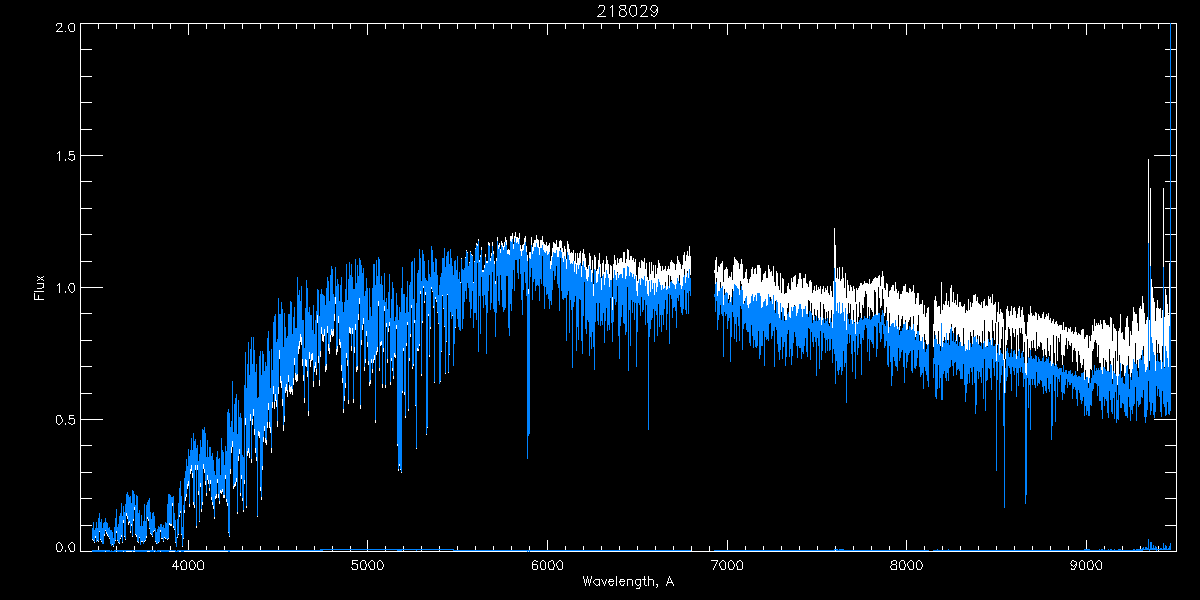The width and height of the screenshot is (1200, 600).
Task: Click the 4000 wavelength tick label
Action: click(x=188, y=565)
